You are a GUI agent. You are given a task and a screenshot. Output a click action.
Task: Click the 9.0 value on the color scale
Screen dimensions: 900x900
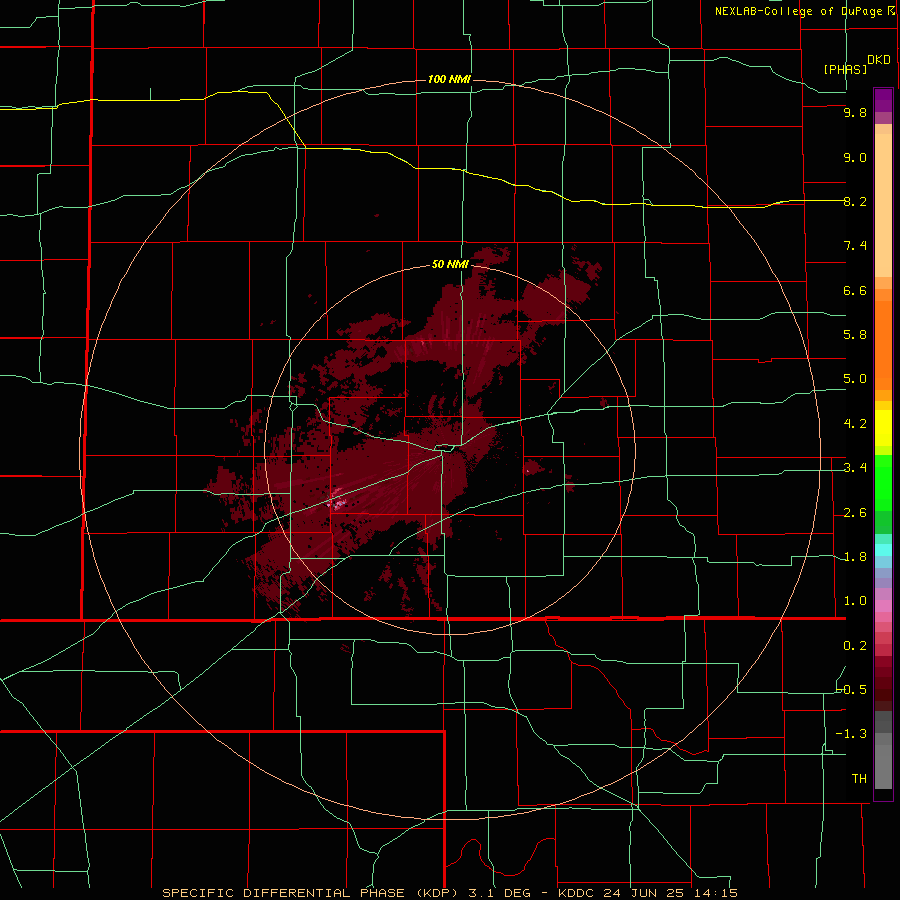pyautogui.click(x=855, y=157)
